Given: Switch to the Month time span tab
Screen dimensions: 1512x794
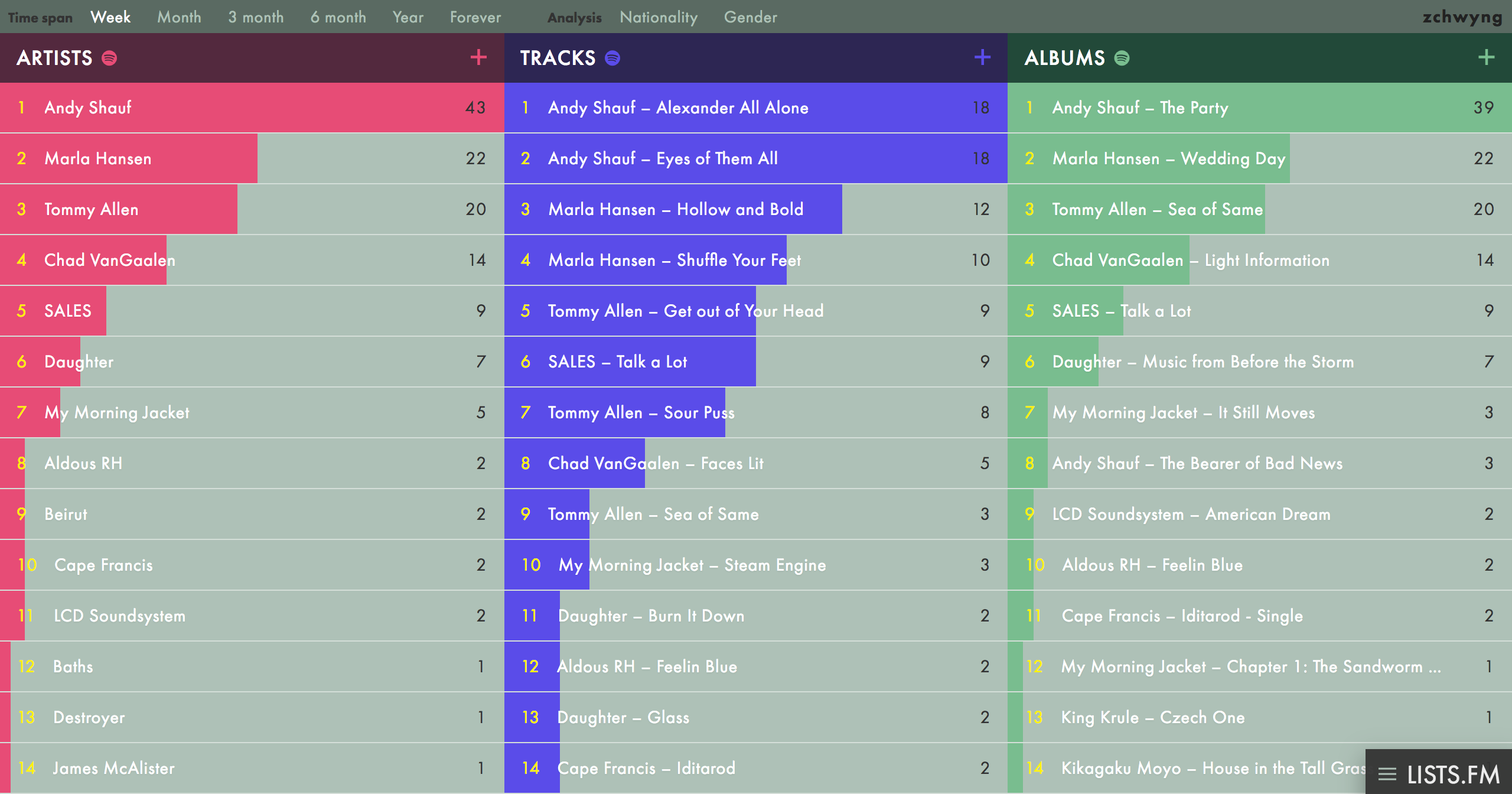Looking at the screenshot, I should pos(179,17).
